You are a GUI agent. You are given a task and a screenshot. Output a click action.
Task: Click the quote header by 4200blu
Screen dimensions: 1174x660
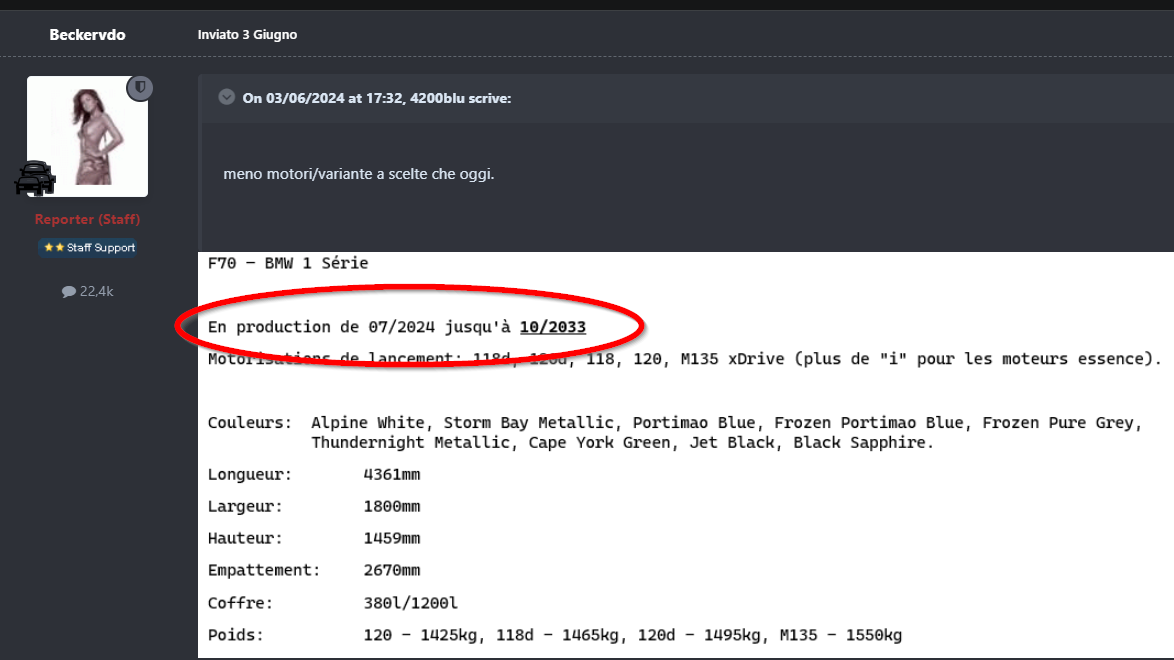pyautogui.click(x=377, y=98)
